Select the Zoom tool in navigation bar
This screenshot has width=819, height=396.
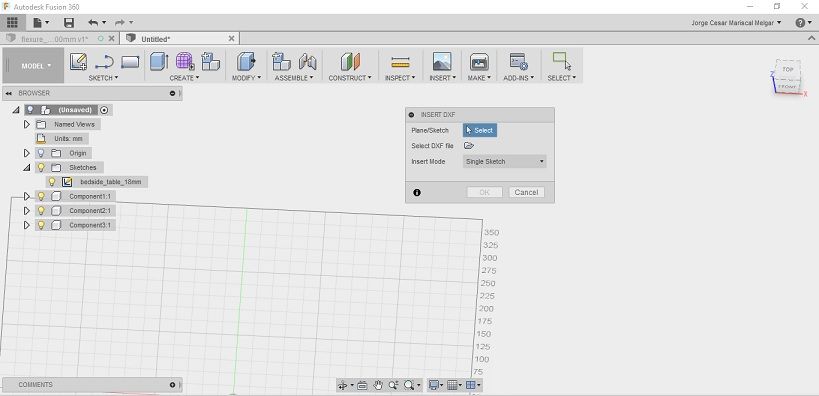(393, 386)
